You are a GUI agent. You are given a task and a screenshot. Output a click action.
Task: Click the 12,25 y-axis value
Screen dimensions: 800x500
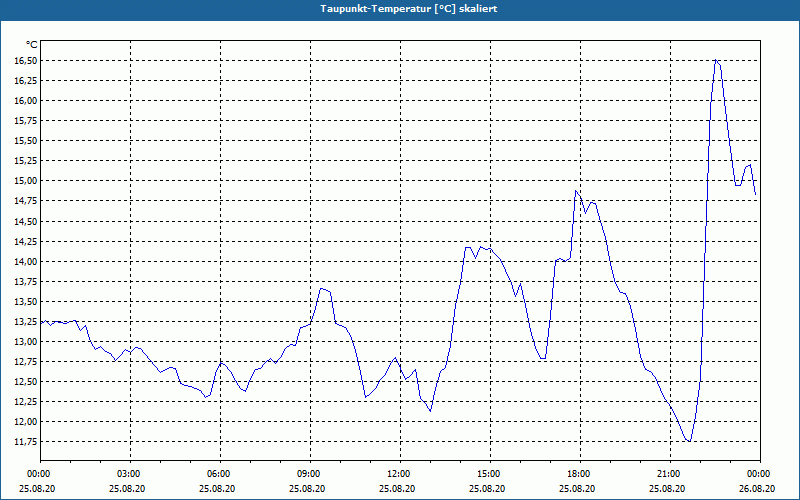(25, 402)
